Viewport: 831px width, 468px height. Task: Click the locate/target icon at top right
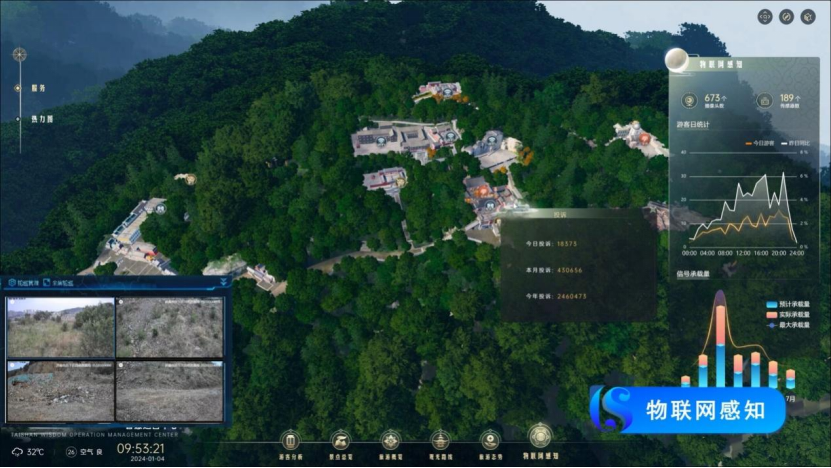(765, 17)
